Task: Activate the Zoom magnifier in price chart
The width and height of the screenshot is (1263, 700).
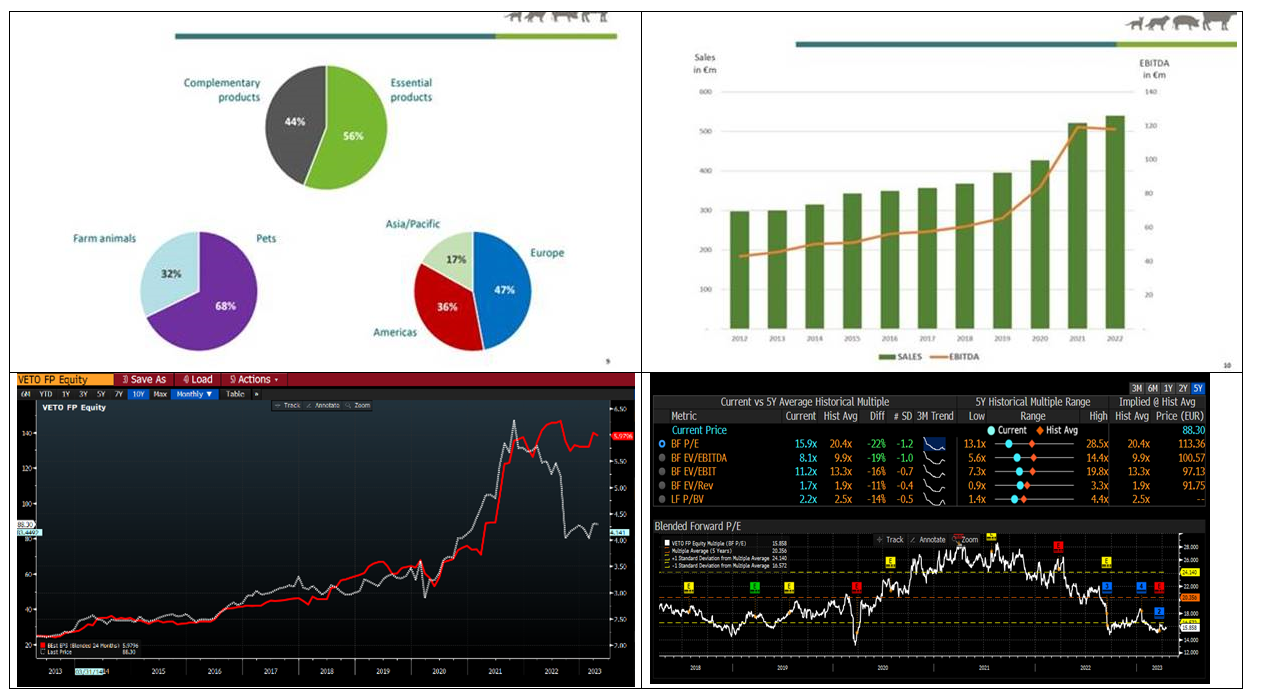Action: (x=358, y=405)
